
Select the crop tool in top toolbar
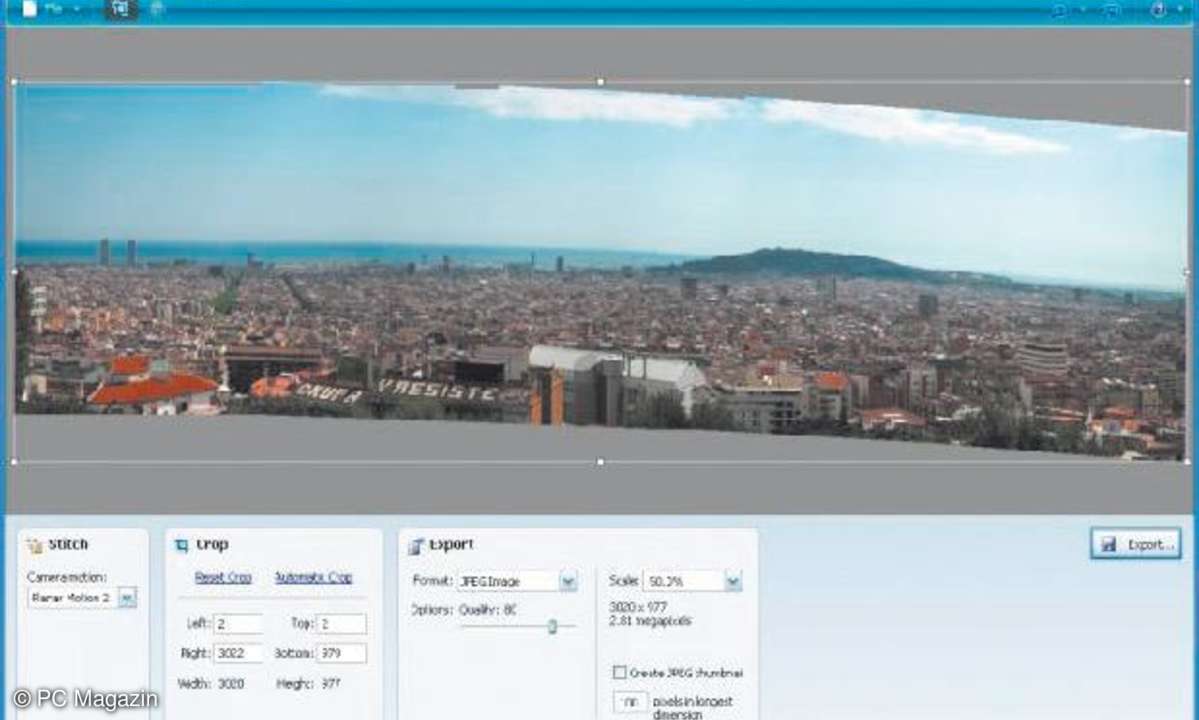(x=120, y=9)
